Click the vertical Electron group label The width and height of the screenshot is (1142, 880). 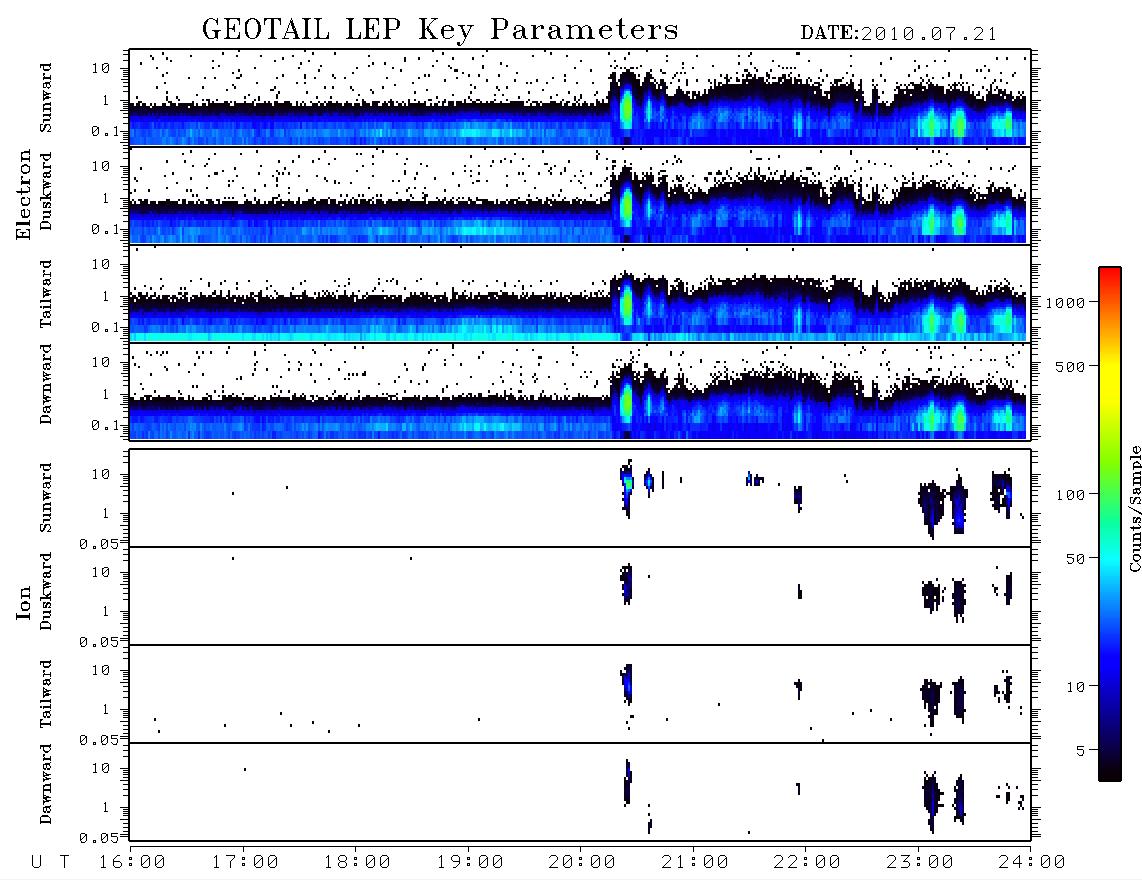pyautogui.click(x=24, y=195)
